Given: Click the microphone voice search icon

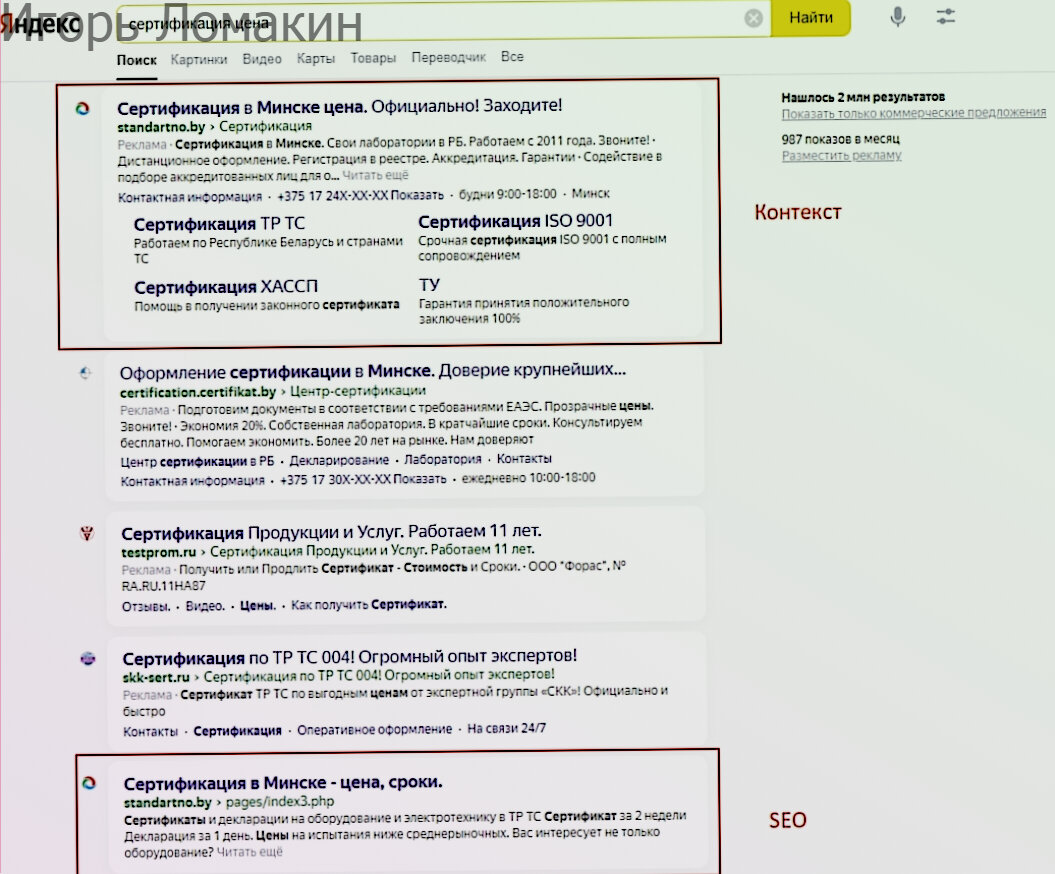Looking at the screenshot, I should pos(898,16).
